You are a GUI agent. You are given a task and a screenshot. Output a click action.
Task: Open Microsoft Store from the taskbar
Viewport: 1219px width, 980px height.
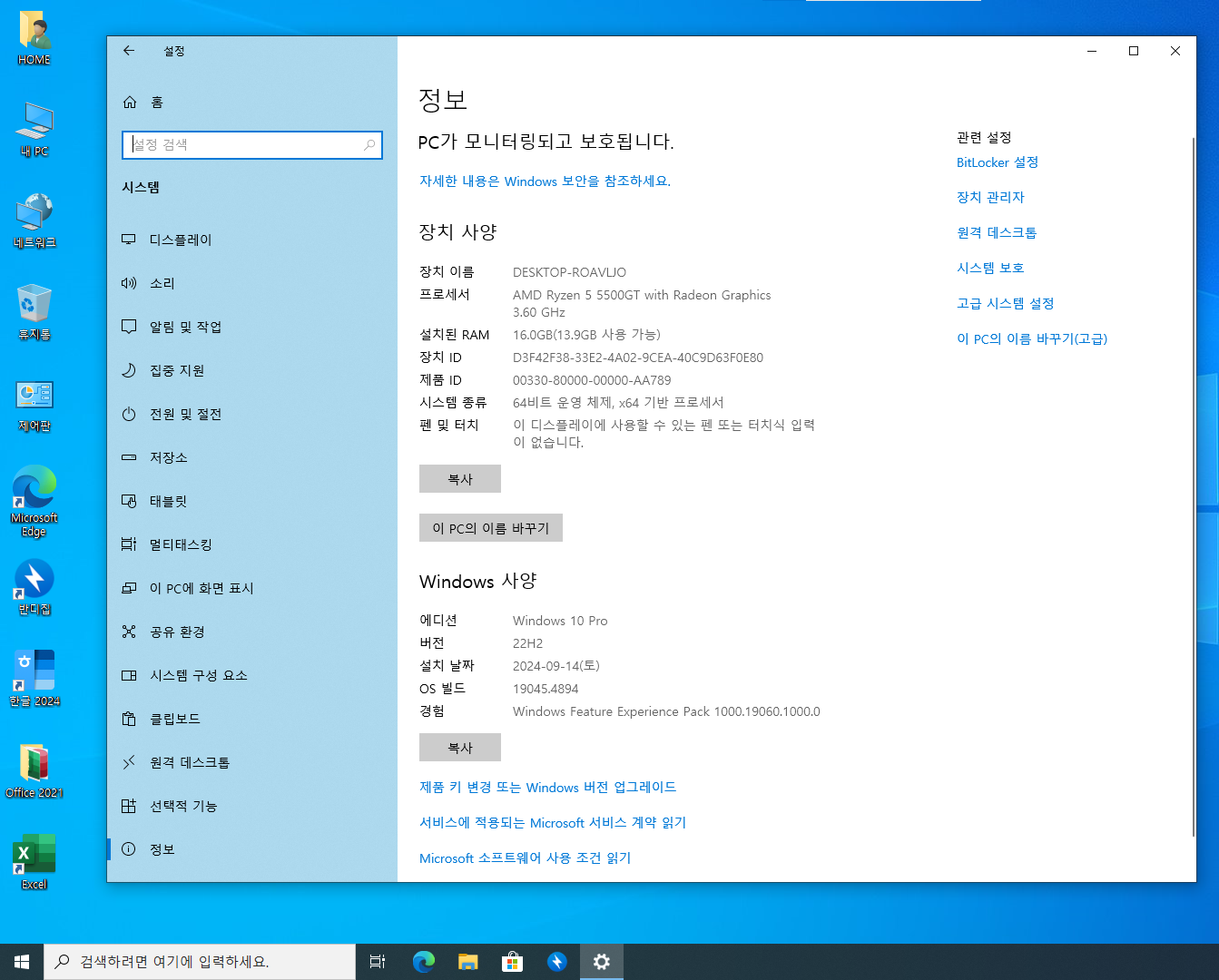pyautogui.click(x=513, y=962)
